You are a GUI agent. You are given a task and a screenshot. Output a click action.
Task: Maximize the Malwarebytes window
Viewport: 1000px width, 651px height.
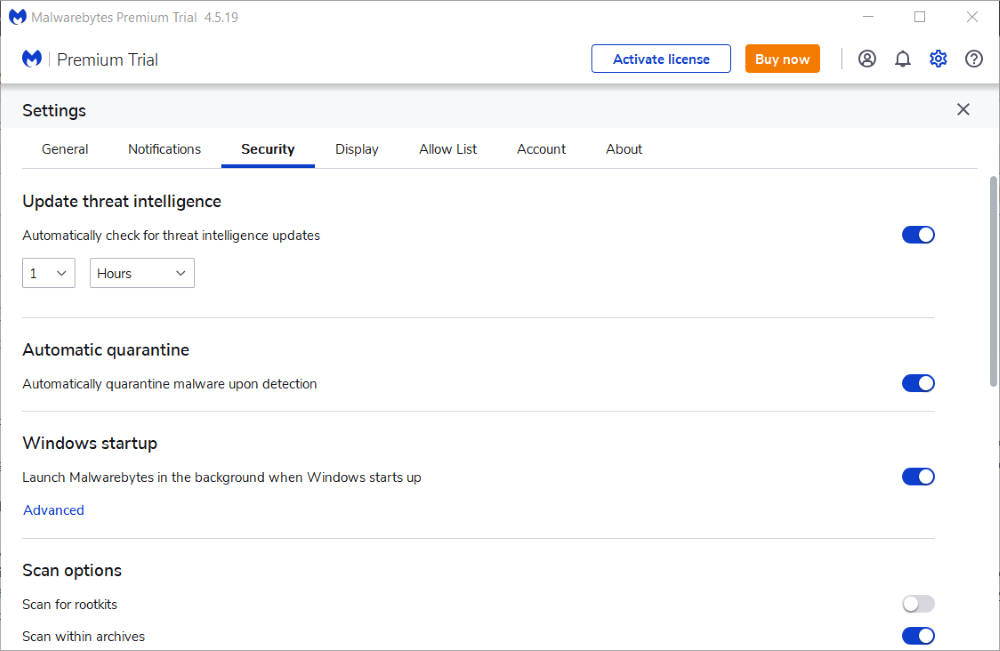pos(920,17)
